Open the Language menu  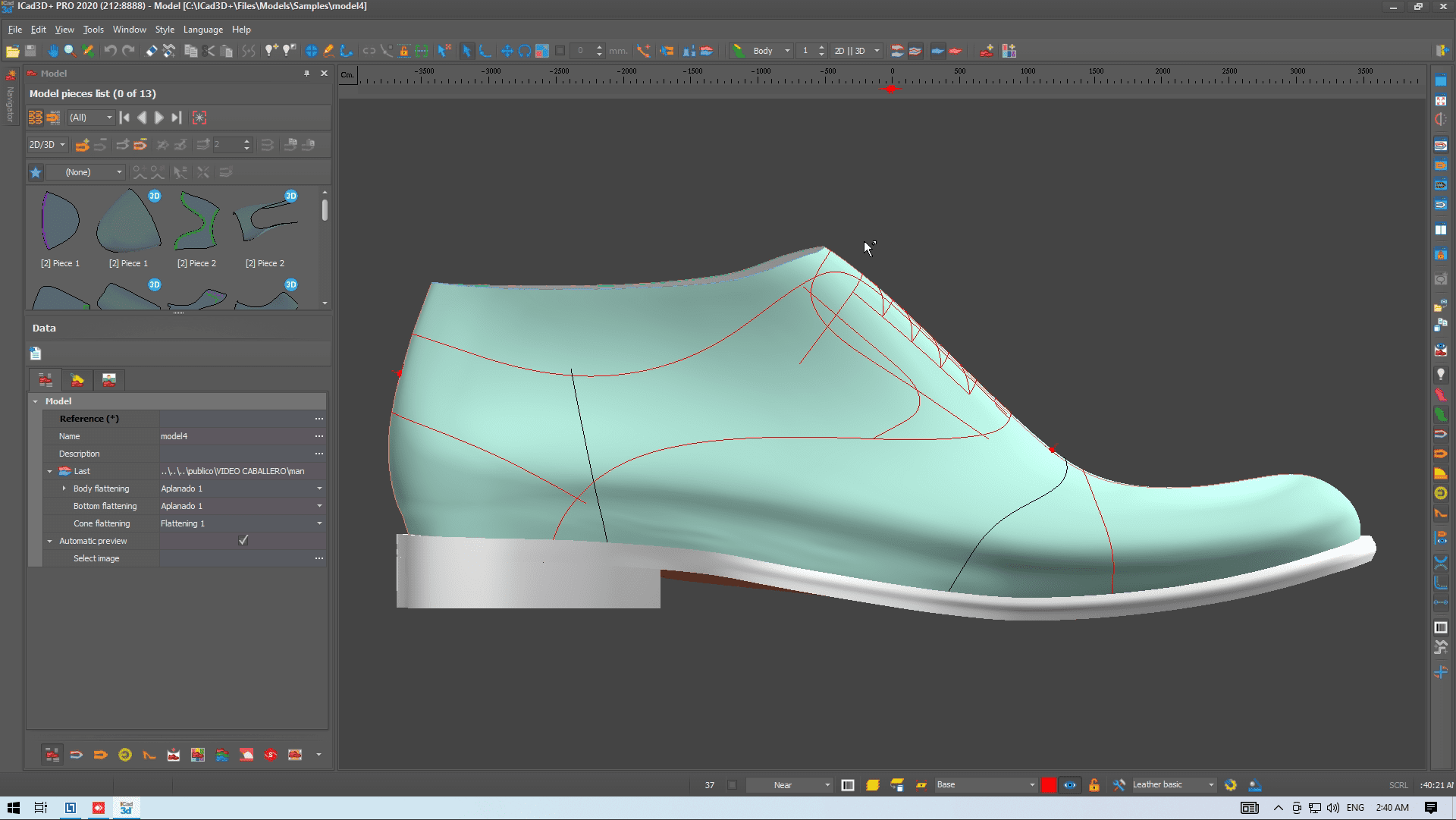[202, 30]
